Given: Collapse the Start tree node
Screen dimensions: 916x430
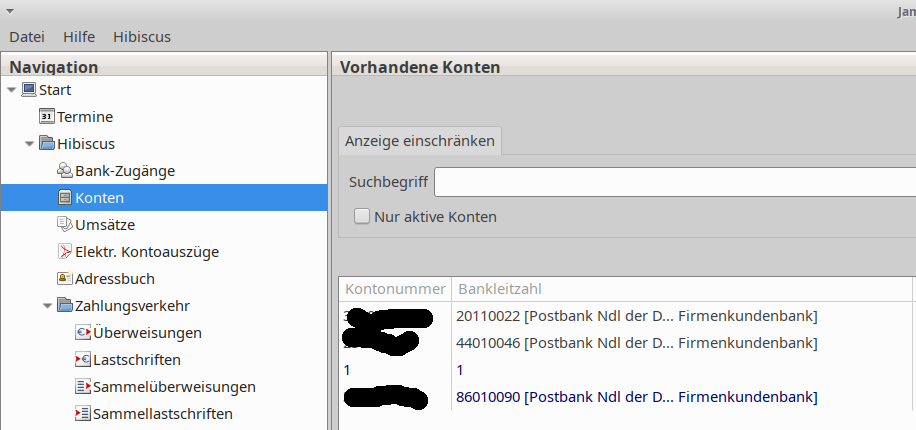Looking at the screenshot, I should click(x=11, y=90).
